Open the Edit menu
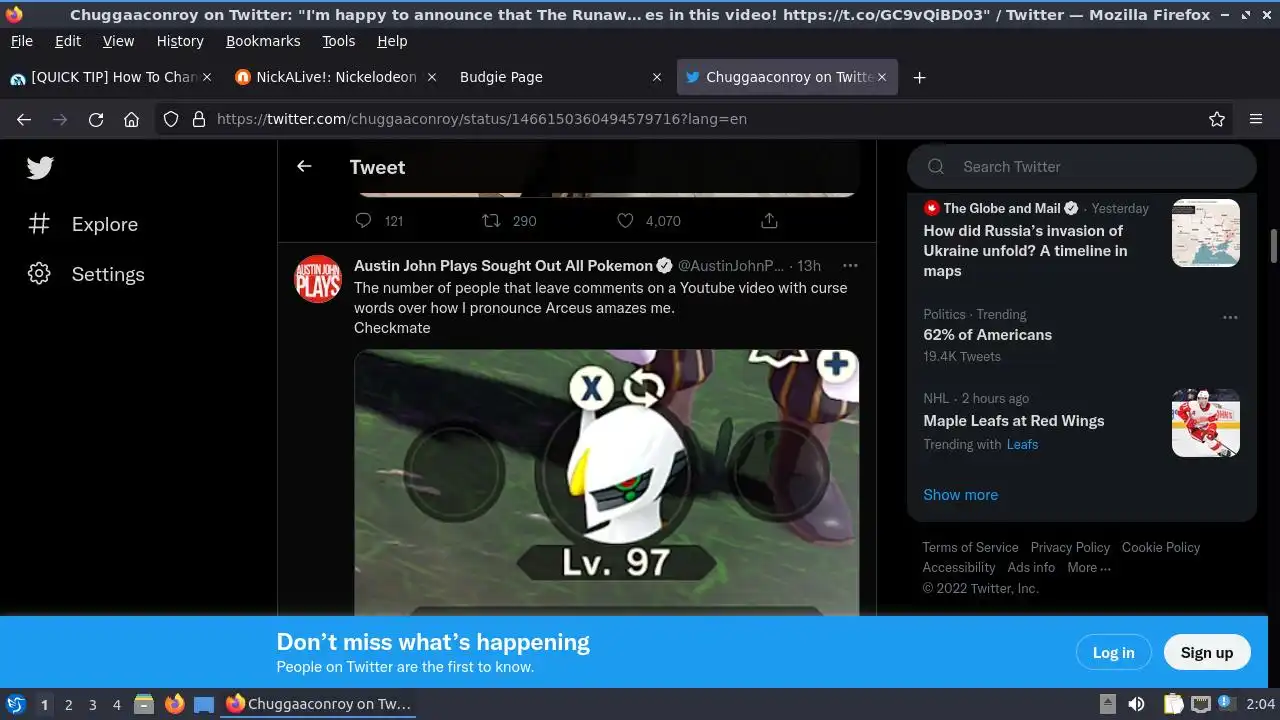This screenshot has width=1280, height=720. click(68, 41)
